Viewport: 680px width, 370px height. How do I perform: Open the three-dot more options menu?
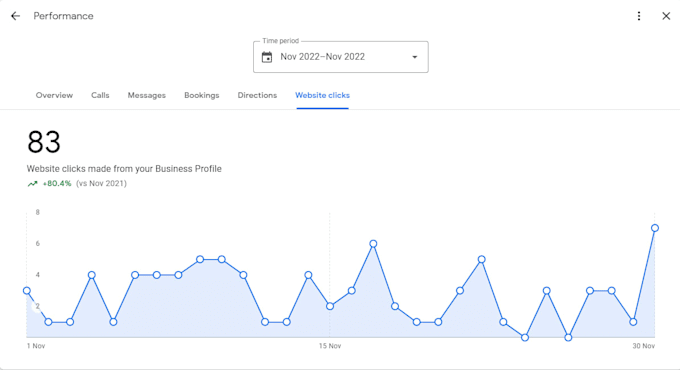click(639, 16)
